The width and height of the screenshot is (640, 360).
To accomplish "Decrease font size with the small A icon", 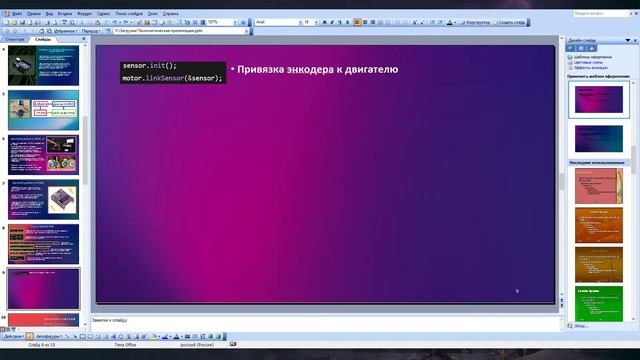I will (422, 22).
